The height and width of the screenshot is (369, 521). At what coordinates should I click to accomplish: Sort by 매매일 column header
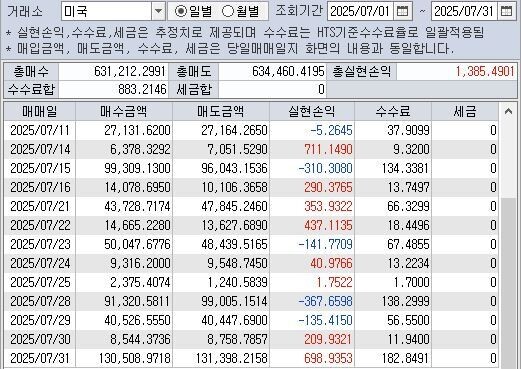(40, 111)
